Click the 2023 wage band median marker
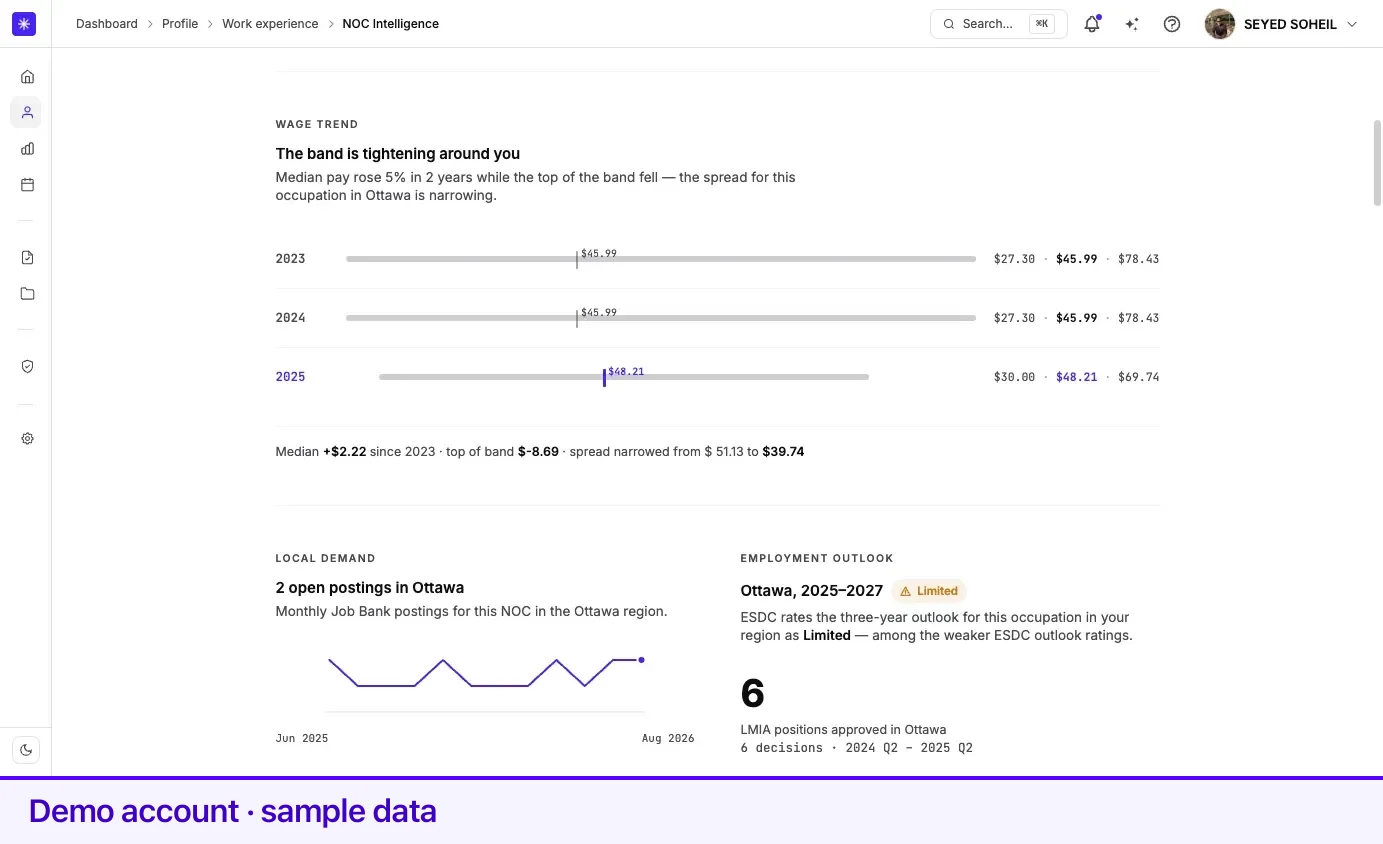The width and height of the screenshot is (1383, 844). point(577,259)
